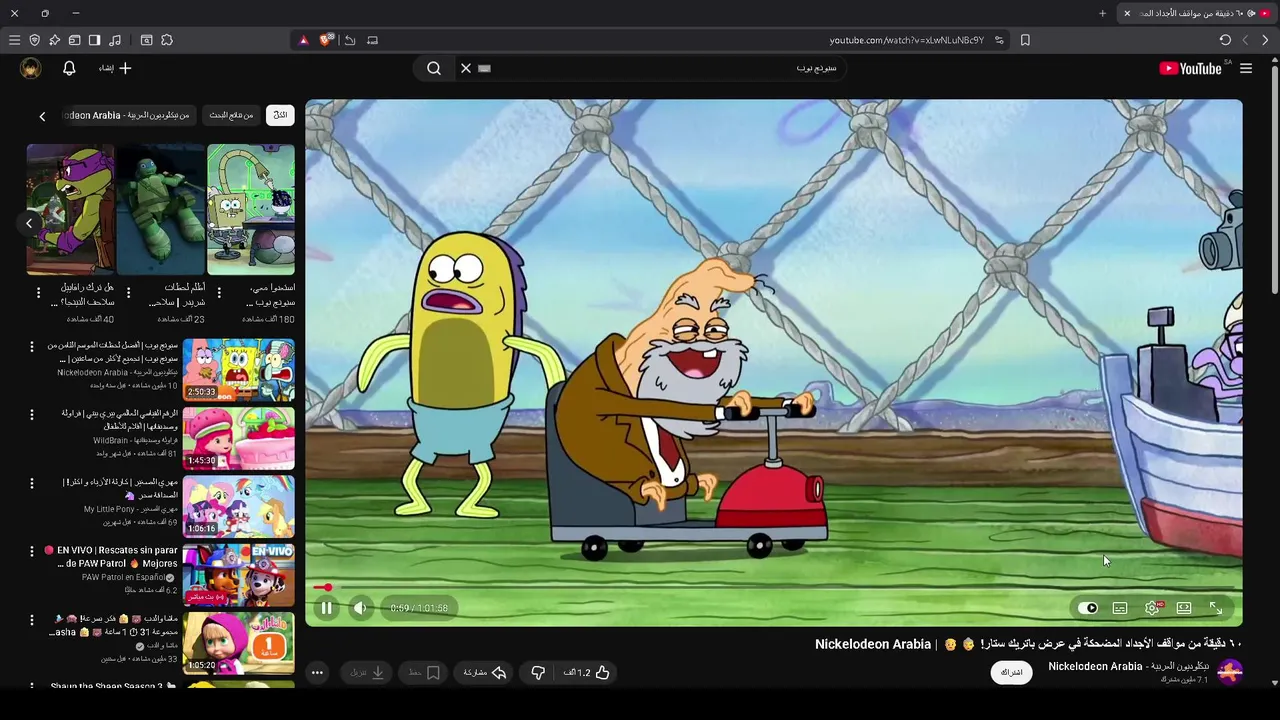1280x720 pixels.
Task: Click the download (تنزيل) button
Action: coord(368,673)
